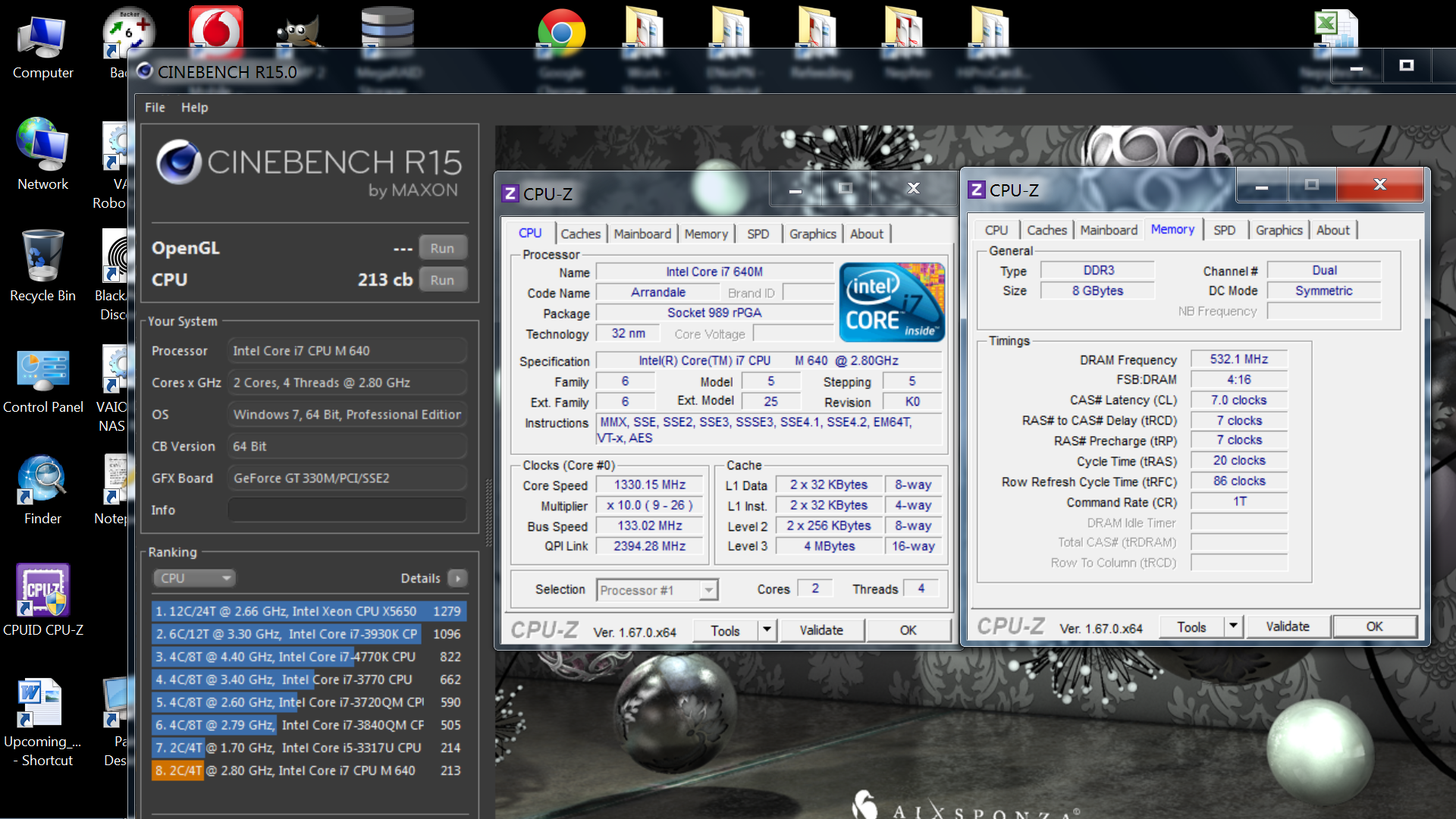Viewport: 1456px width, 819px height.
Task: Switch to Mainboard tab in left CPU-Z
Action: coord(642,234)
